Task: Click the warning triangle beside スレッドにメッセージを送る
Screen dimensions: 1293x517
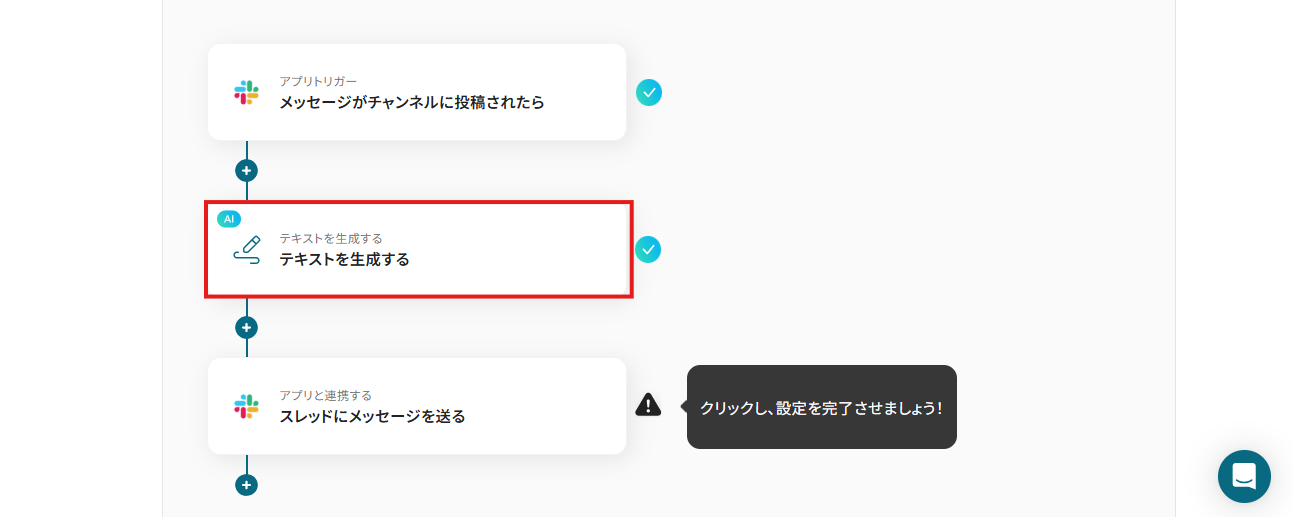Action: (x=648, y=404)
